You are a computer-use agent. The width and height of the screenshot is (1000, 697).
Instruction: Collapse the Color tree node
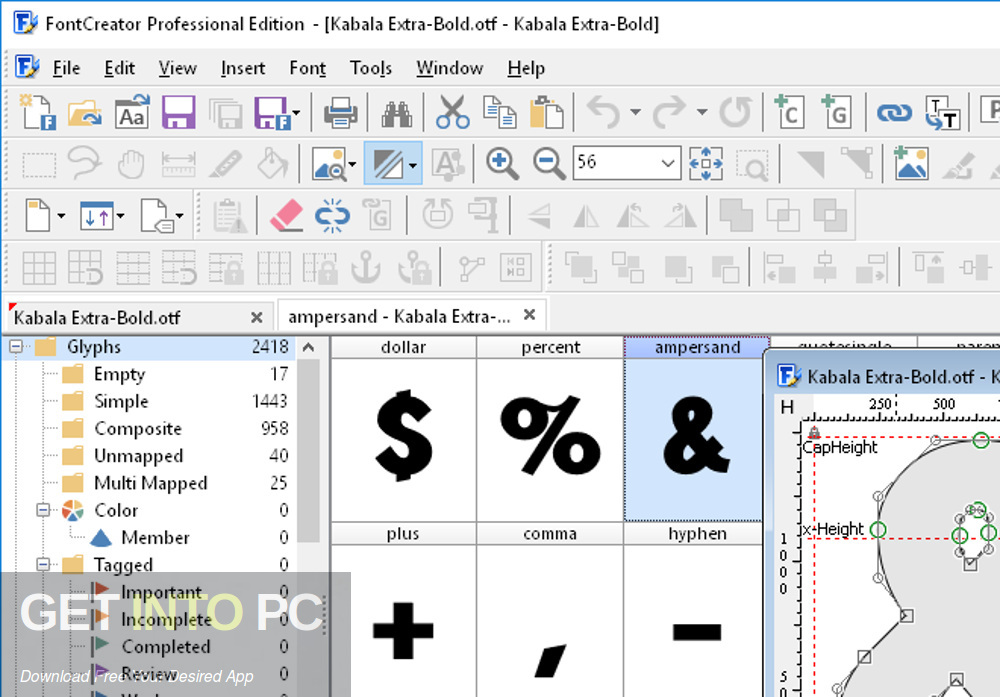43,510
